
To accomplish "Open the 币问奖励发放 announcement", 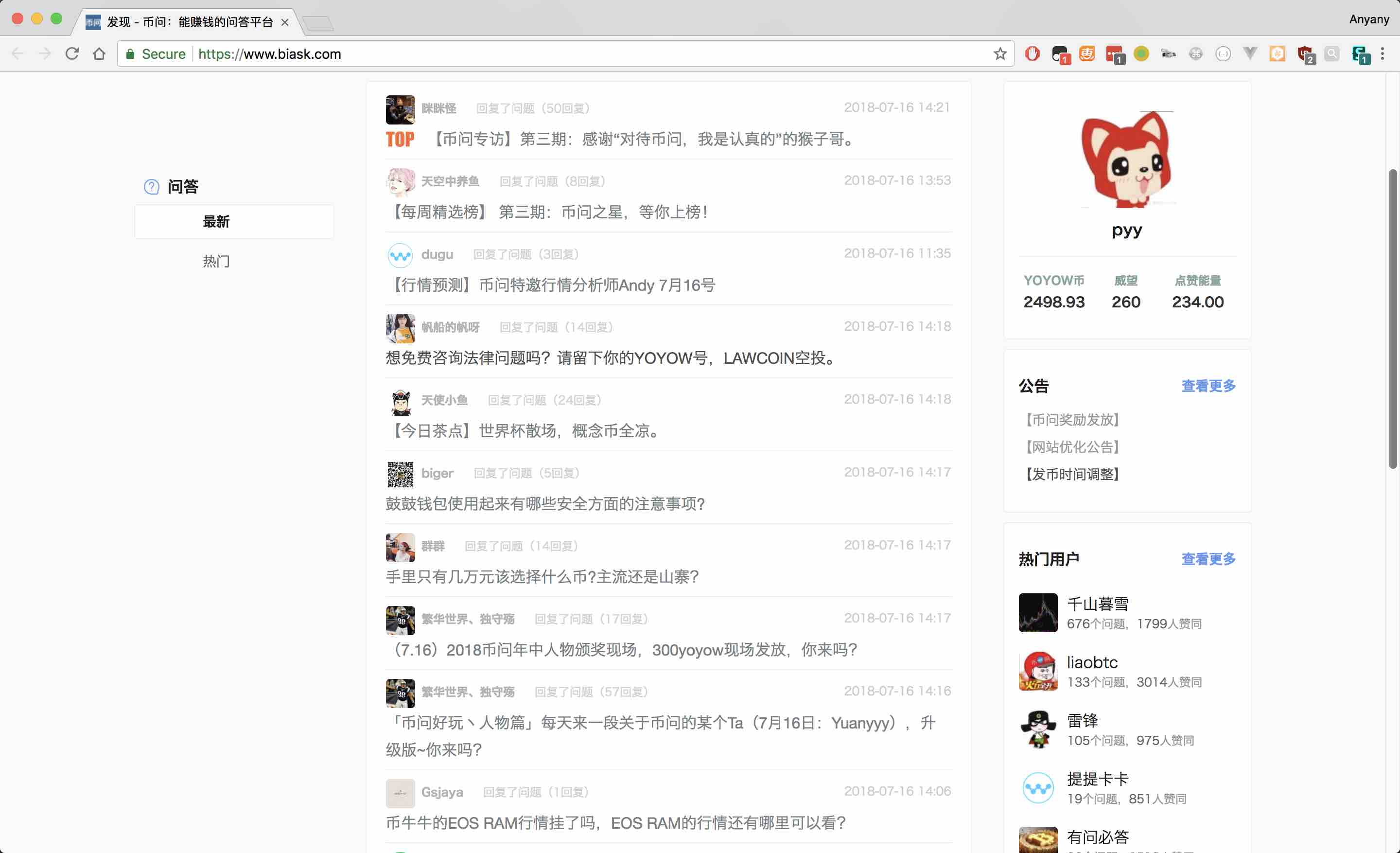I will coord(1071,420).
